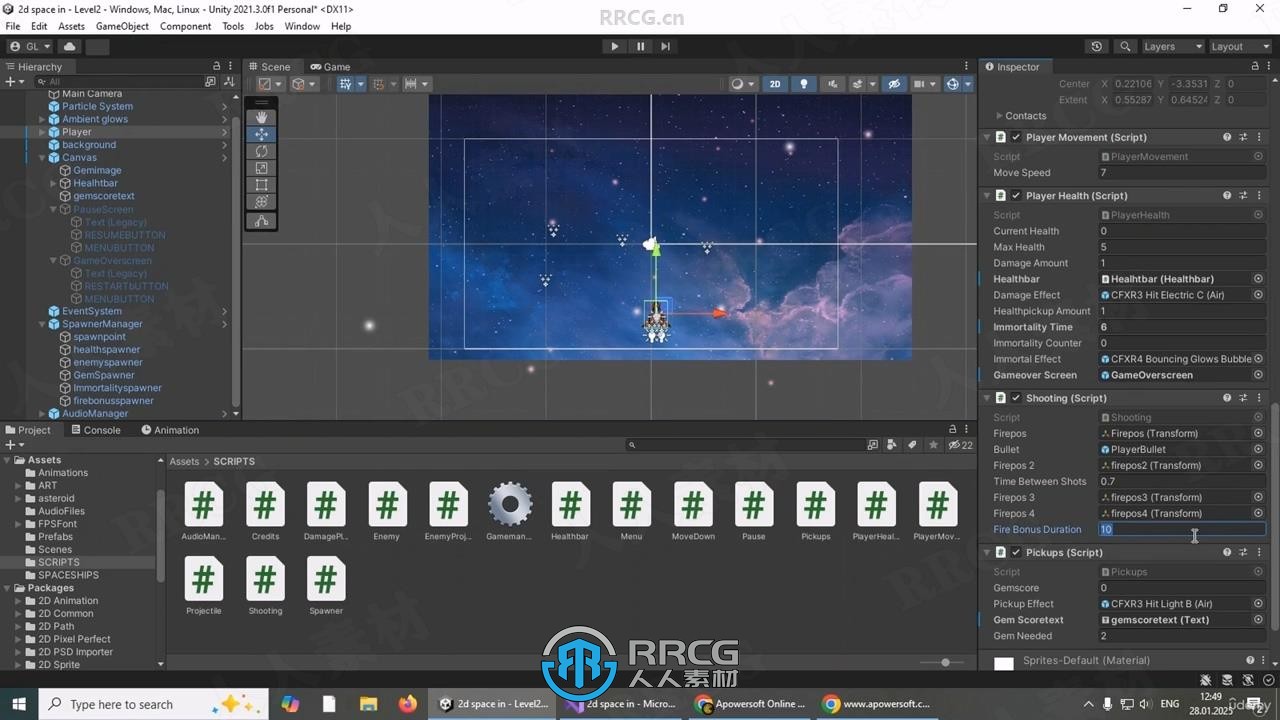Viewport: 1280px width, 720px height.
Task: Open the File menu
Action: 13,26
